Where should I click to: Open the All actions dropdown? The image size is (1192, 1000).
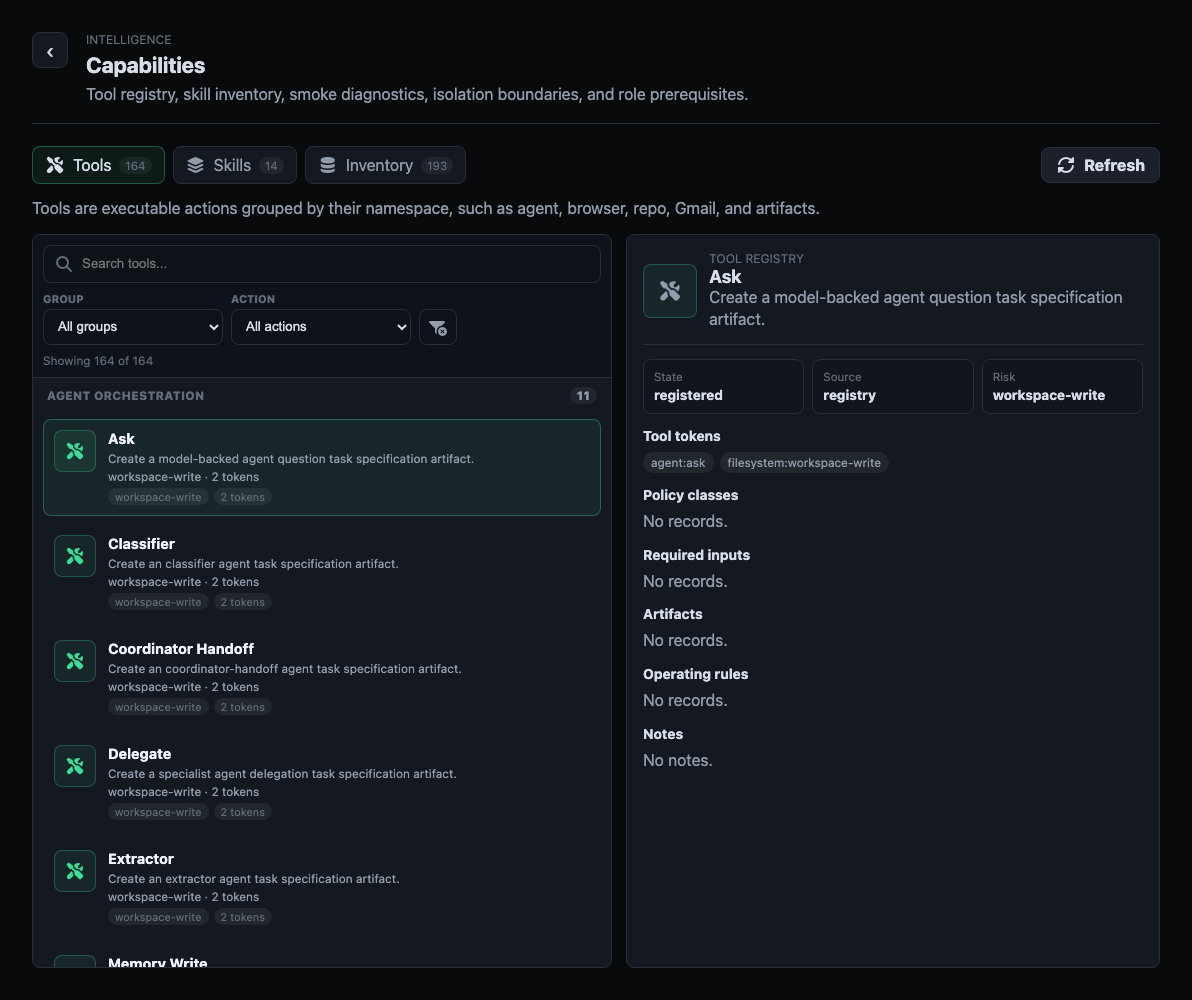pos(321,327)
